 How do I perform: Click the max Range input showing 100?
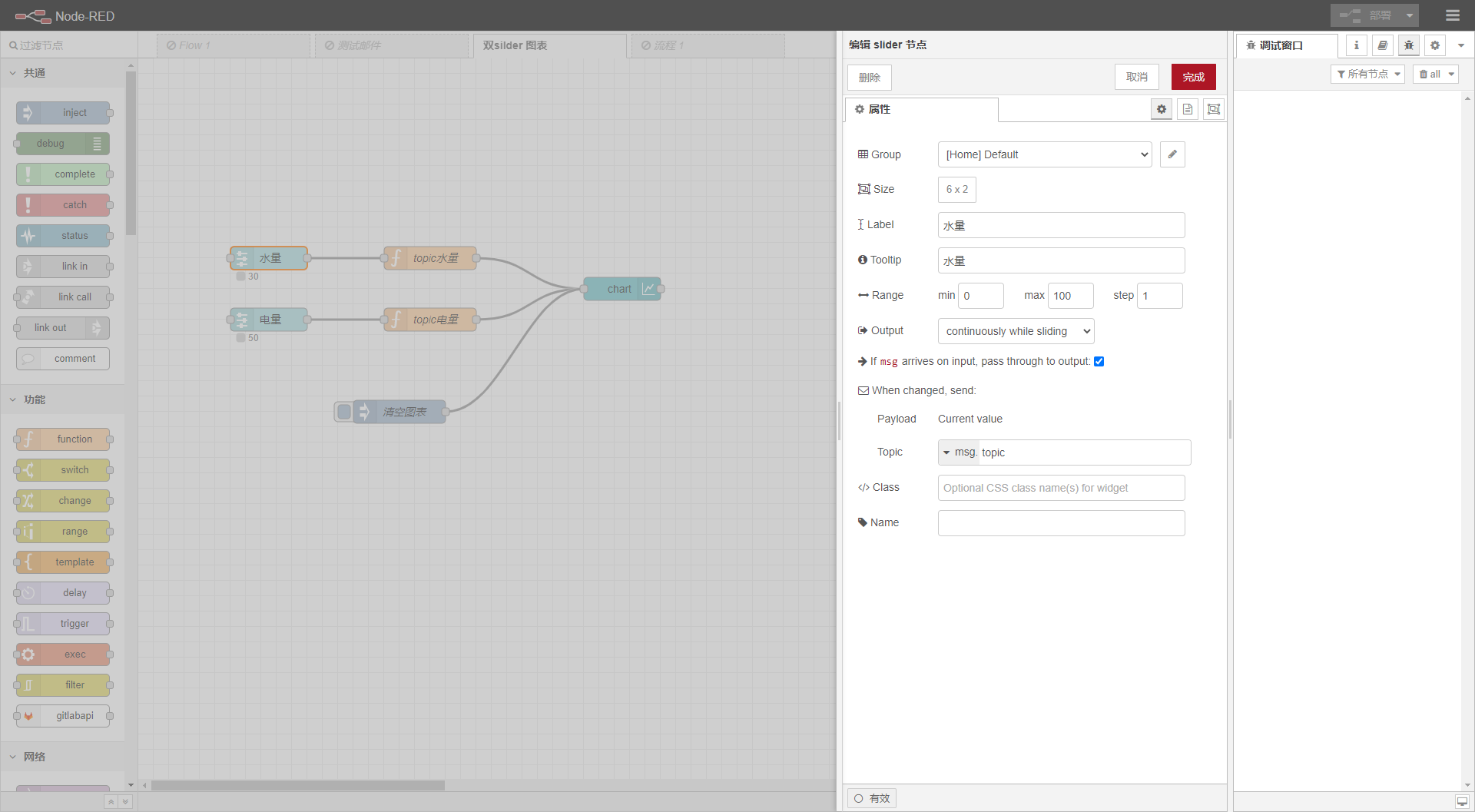pyautogui.click(x=1070, y=296)
